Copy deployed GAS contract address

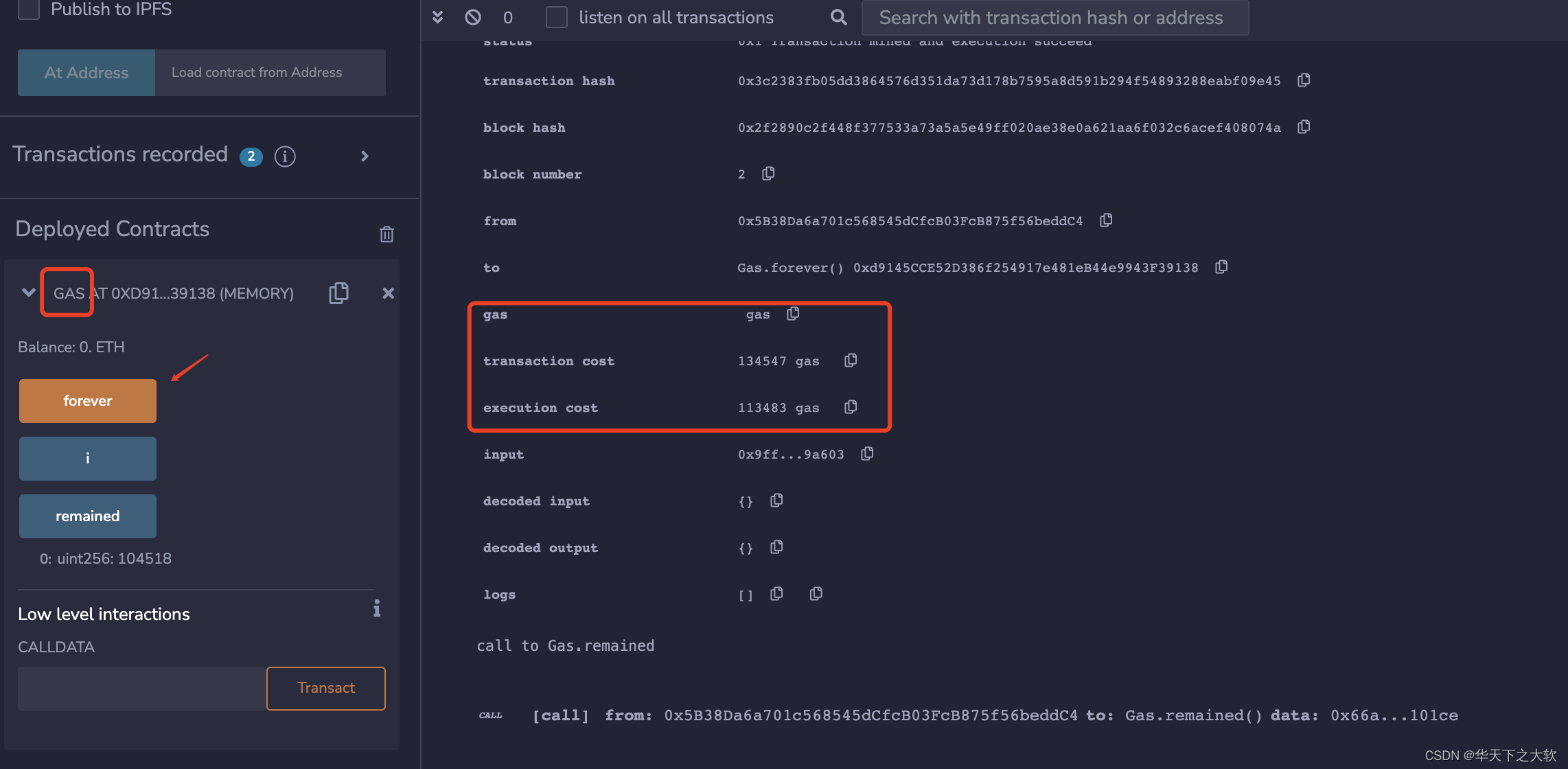pyautogui.click(x=338, y=293)
